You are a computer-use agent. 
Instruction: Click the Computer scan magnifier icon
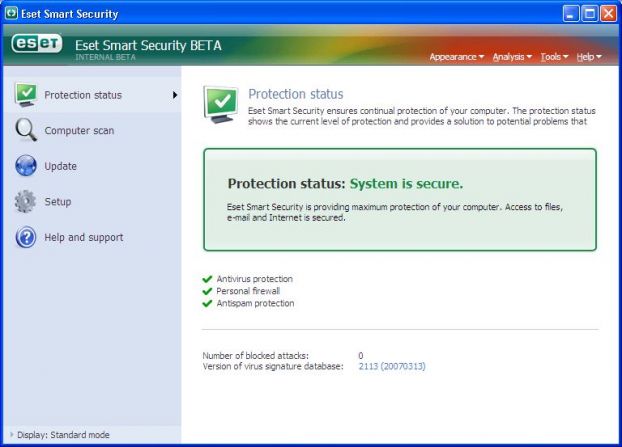pos(26,130)
